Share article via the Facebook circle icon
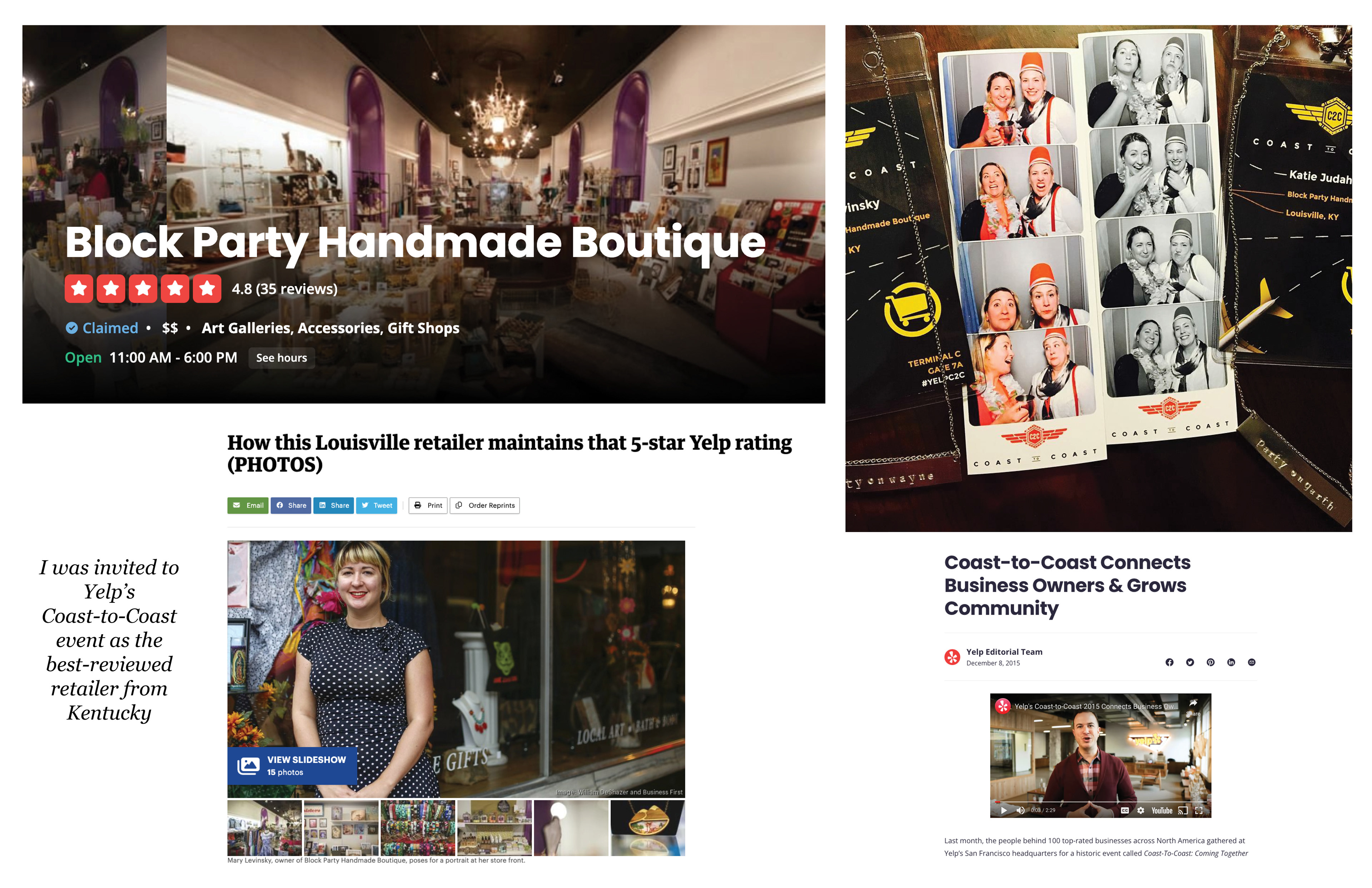The image size is (1372, 888). pos(1169,662)
